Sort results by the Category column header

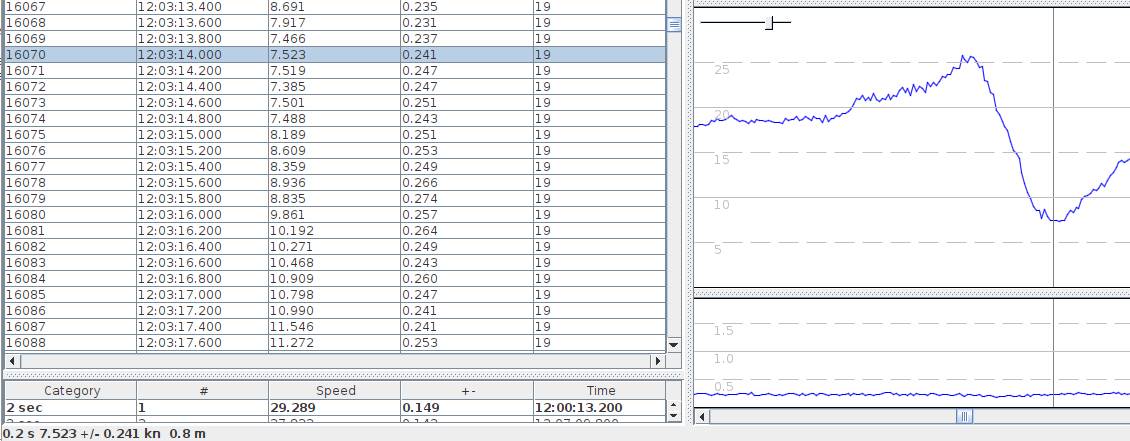pos(71,391)
